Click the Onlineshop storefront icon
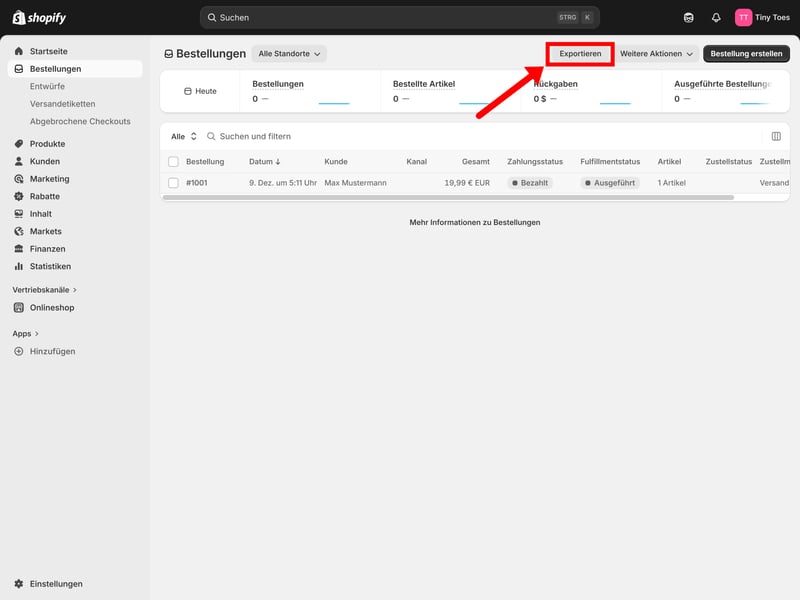The image size is (800, 600). tap(19, 308)
